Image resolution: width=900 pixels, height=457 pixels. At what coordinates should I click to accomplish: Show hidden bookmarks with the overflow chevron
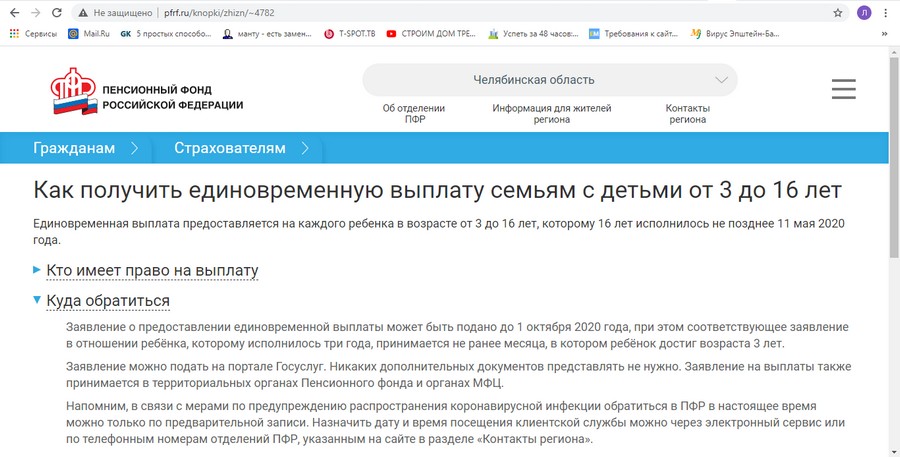[884, 33]
